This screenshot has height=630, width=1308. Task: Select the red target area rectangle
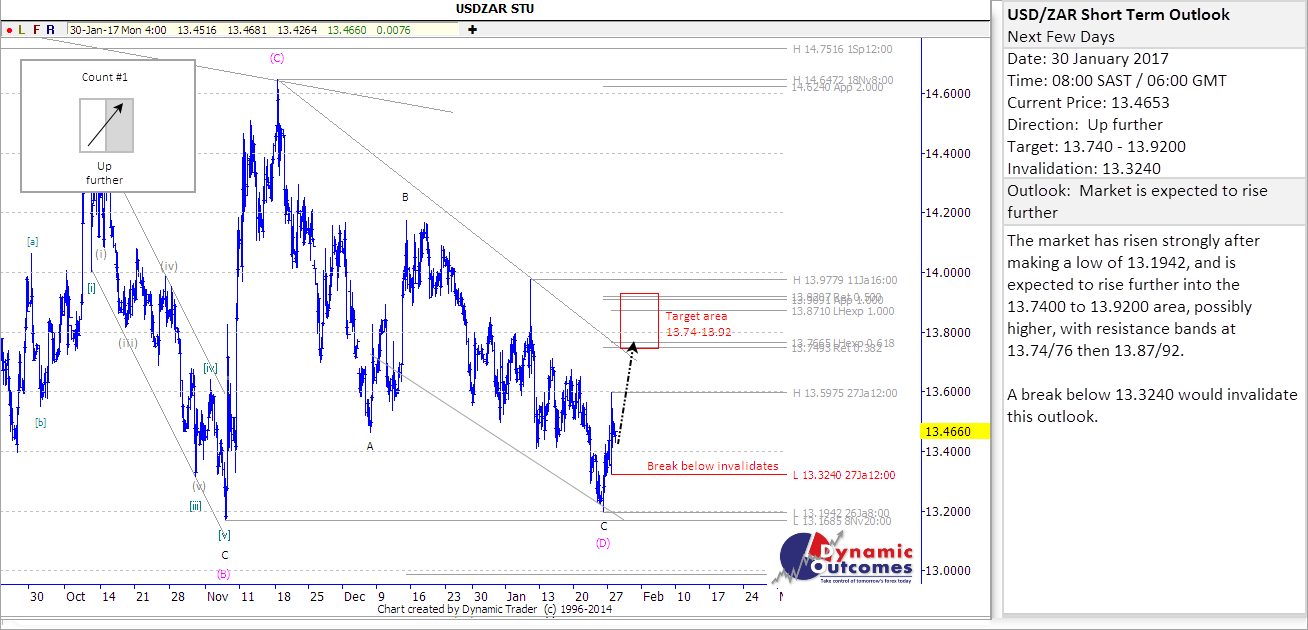tap(639, 321)
